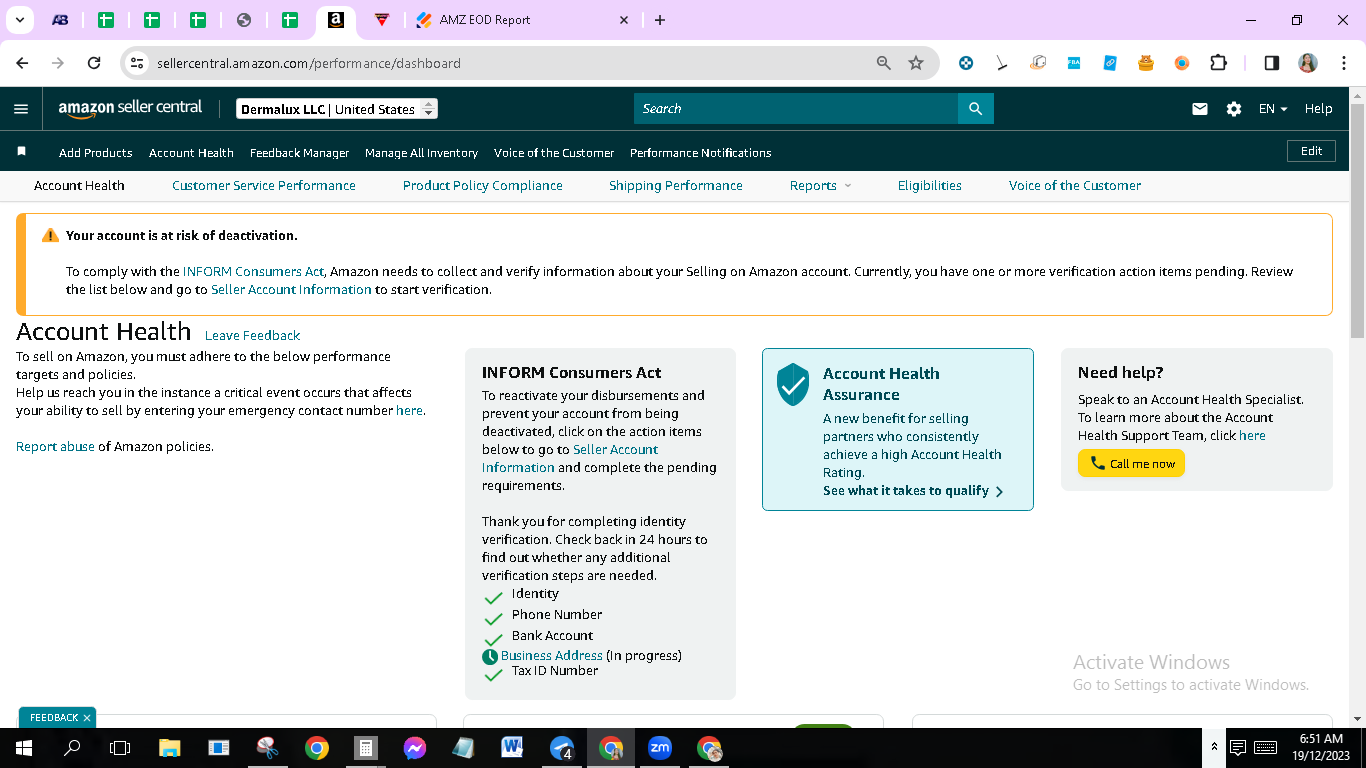Open Seller Account Information link in the alert
The height and width of the screenshot is (768, 1366).
coord(291,290)
